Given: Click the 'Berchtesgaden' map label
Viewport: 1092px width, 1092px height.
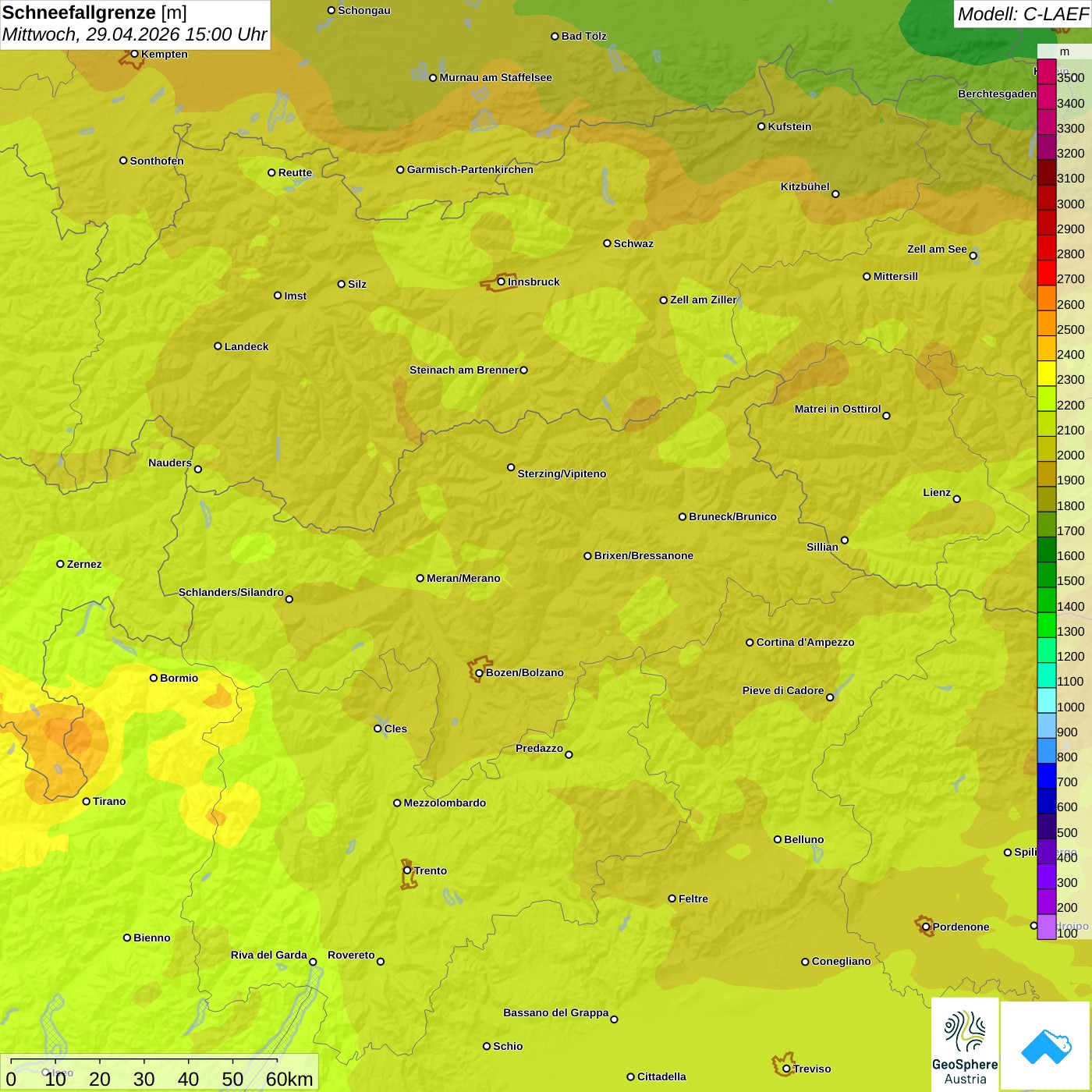Looking at the screenshot, I should [x=998, y=94].
